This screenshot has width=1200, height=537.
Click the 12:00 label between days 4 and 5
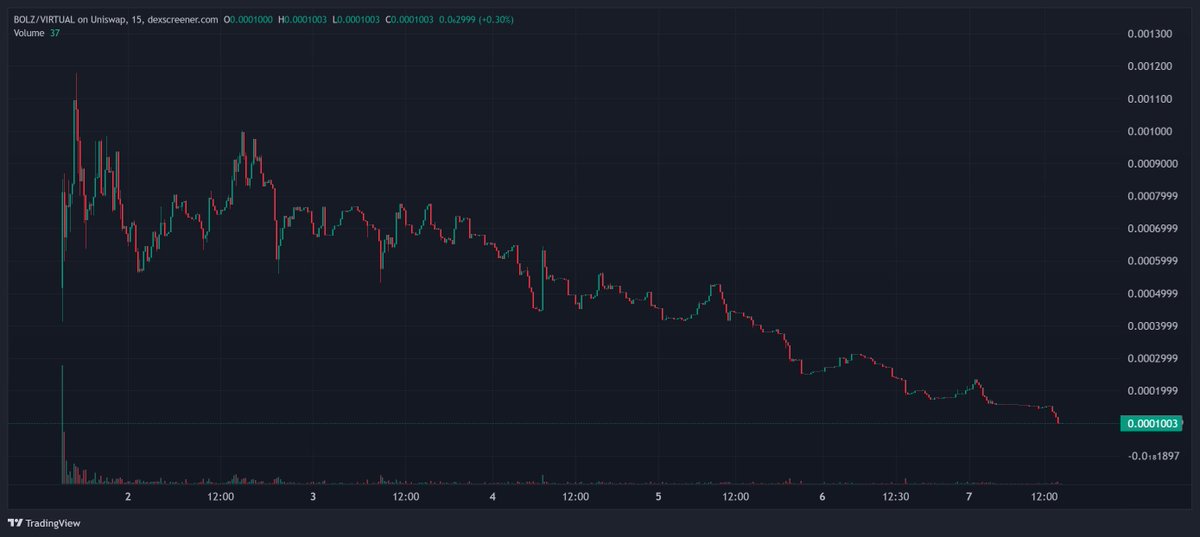[575, 497]
